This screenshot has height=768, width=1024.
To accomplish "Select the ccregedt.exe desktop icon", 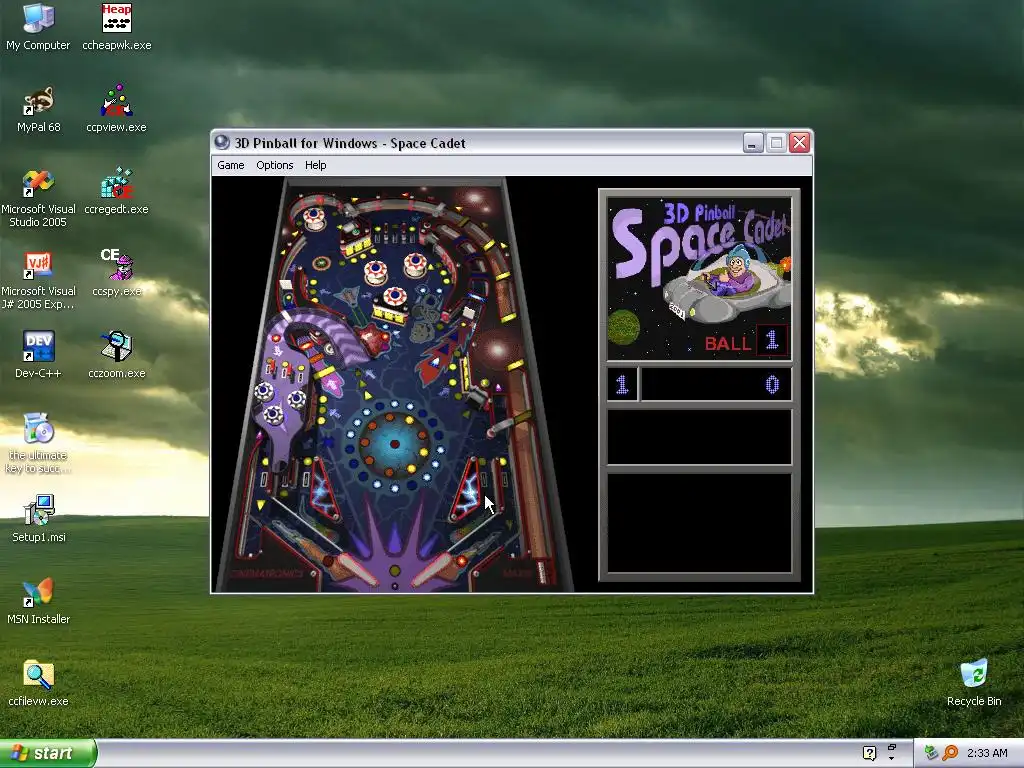I will click(116, 191).
